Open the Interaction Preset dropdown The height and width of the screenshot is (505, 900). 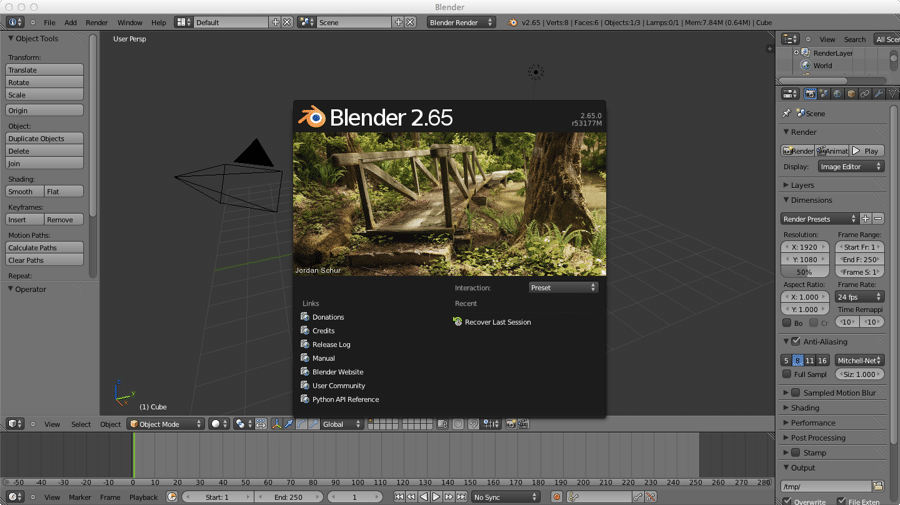563,287
